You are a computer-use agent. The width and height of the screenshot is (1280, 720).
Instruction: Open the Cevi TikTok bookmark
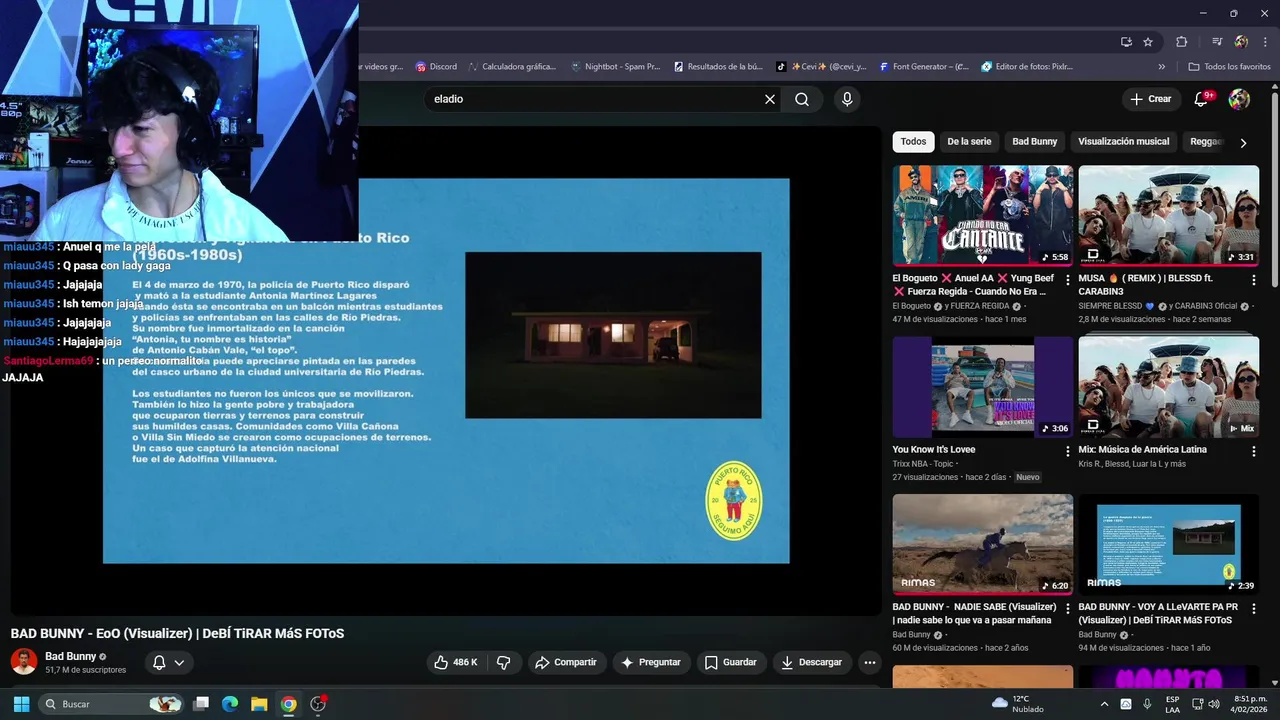pyautogui.click(x=821, y=67)
